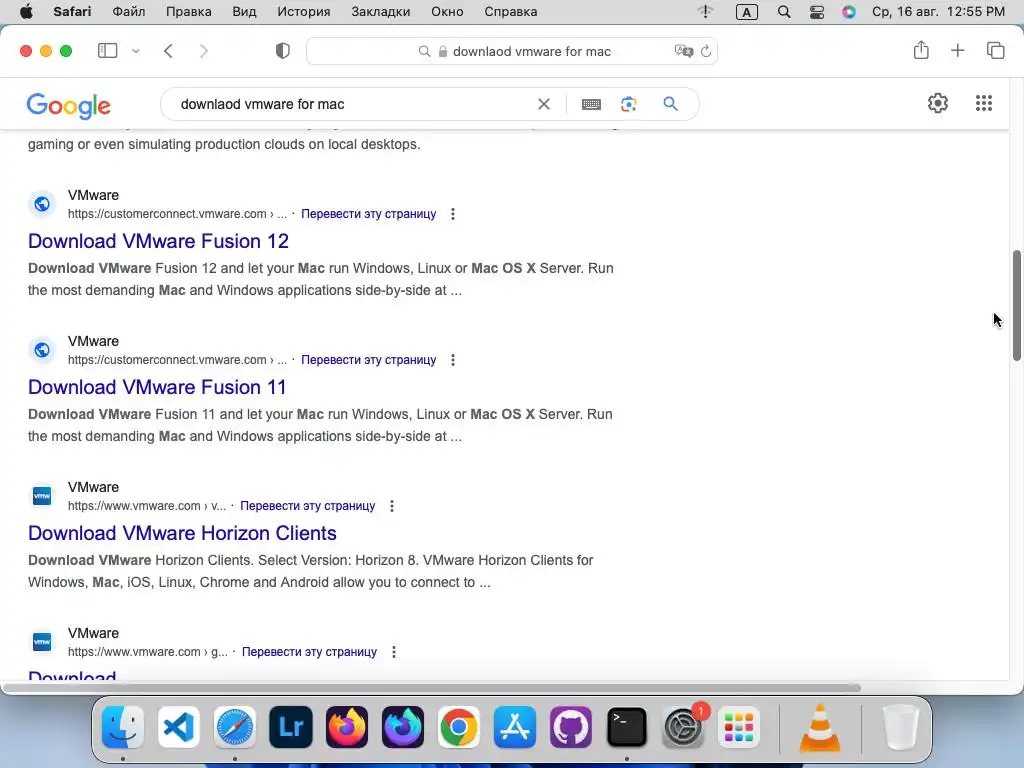This screenshot has height=768, width=1024.
Task: Open the Файл menu
Action: coord(129,12)
